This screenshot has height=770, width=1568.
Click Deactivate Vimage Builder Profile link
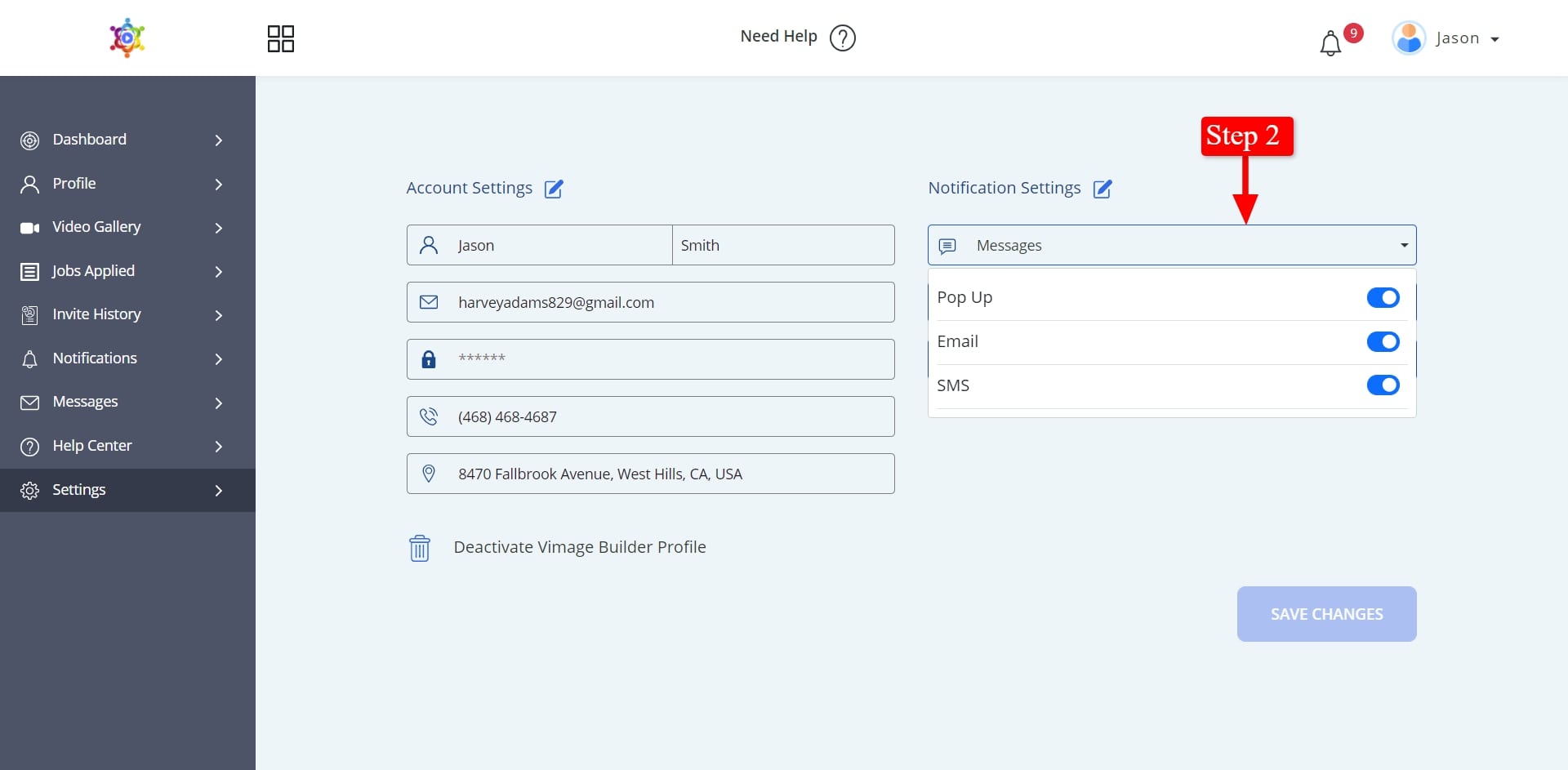[579, 547]
